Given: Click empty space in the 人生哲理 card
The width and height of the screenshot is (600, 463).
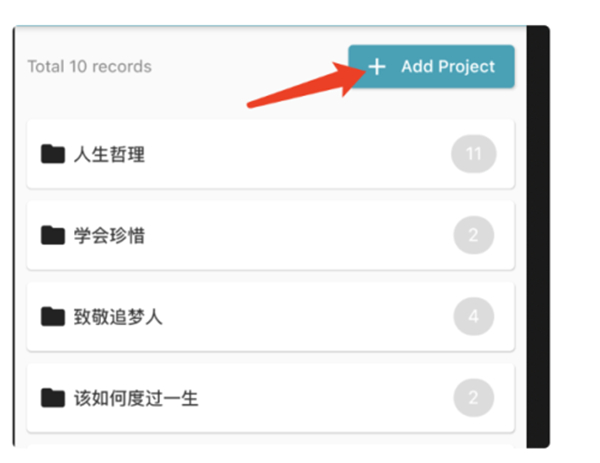Looking at the screenshot, I should pyautogui.click(x=300, y=154).
